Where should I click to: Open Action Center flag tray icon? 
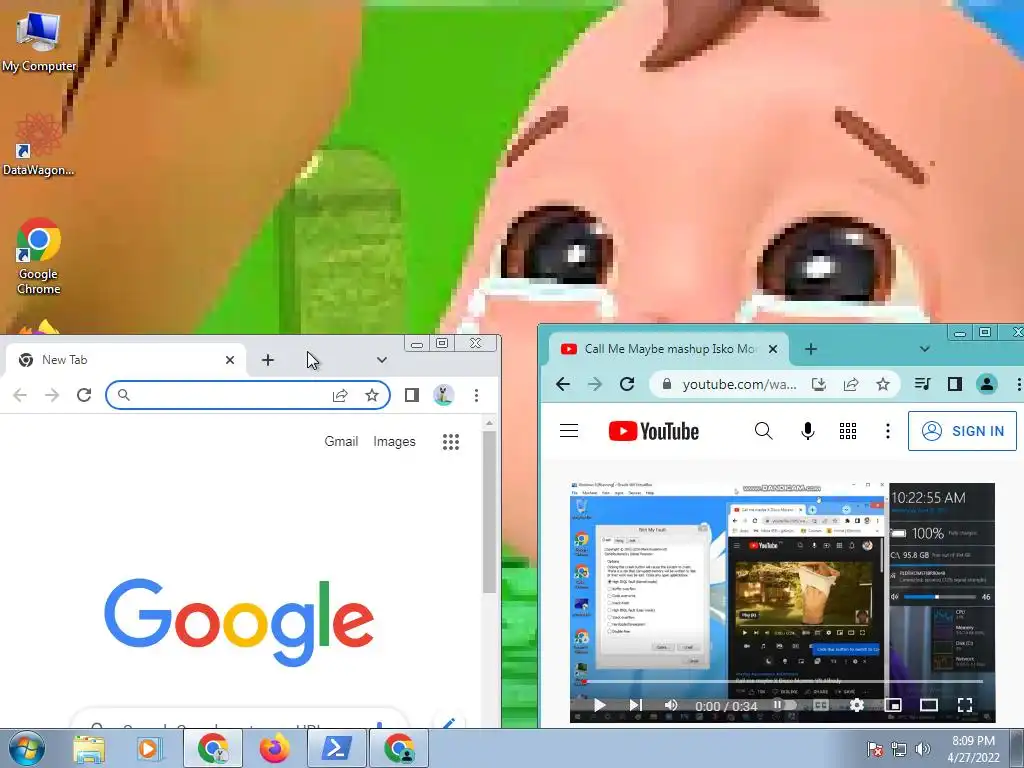click(874, 749)
